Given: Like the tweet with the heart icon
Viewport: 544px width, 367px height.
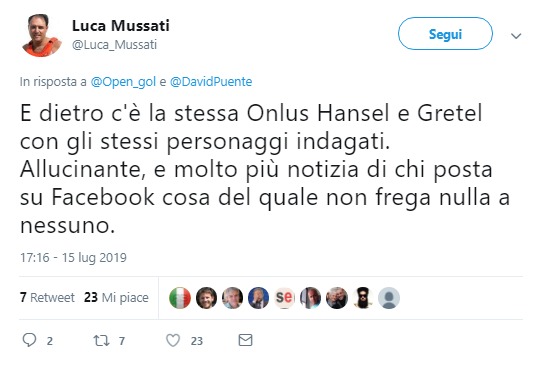Looking at the screenshot, I should pyautogui.click(x=173, y=340).
